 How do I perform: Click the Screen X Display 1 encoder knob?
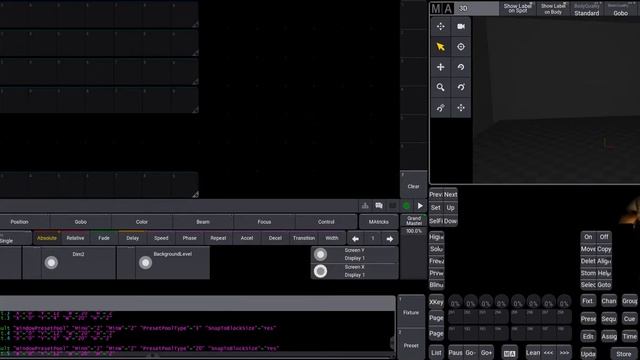(320, 271)
